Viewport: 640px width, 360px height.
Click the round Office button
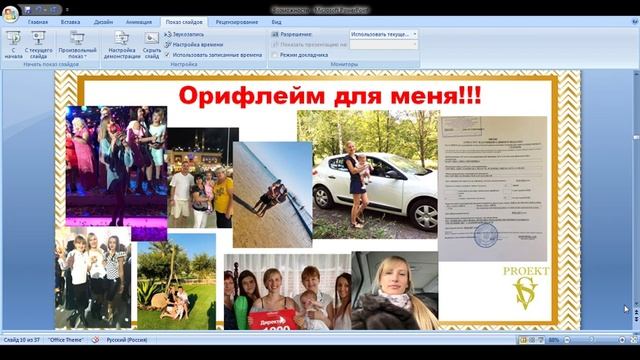coord(10,14)
